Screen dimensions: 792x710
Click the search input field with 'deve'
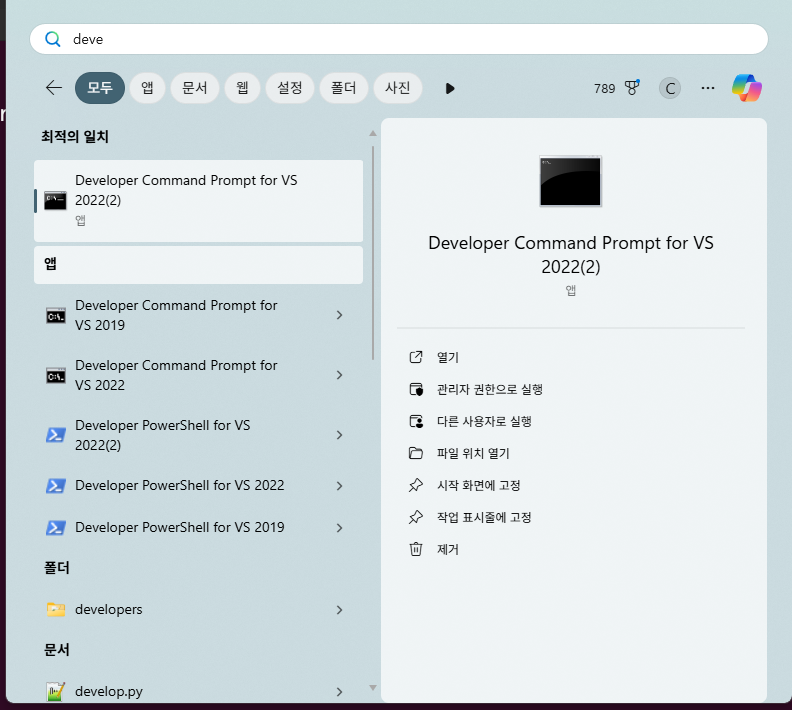click(x=400, y=39)
